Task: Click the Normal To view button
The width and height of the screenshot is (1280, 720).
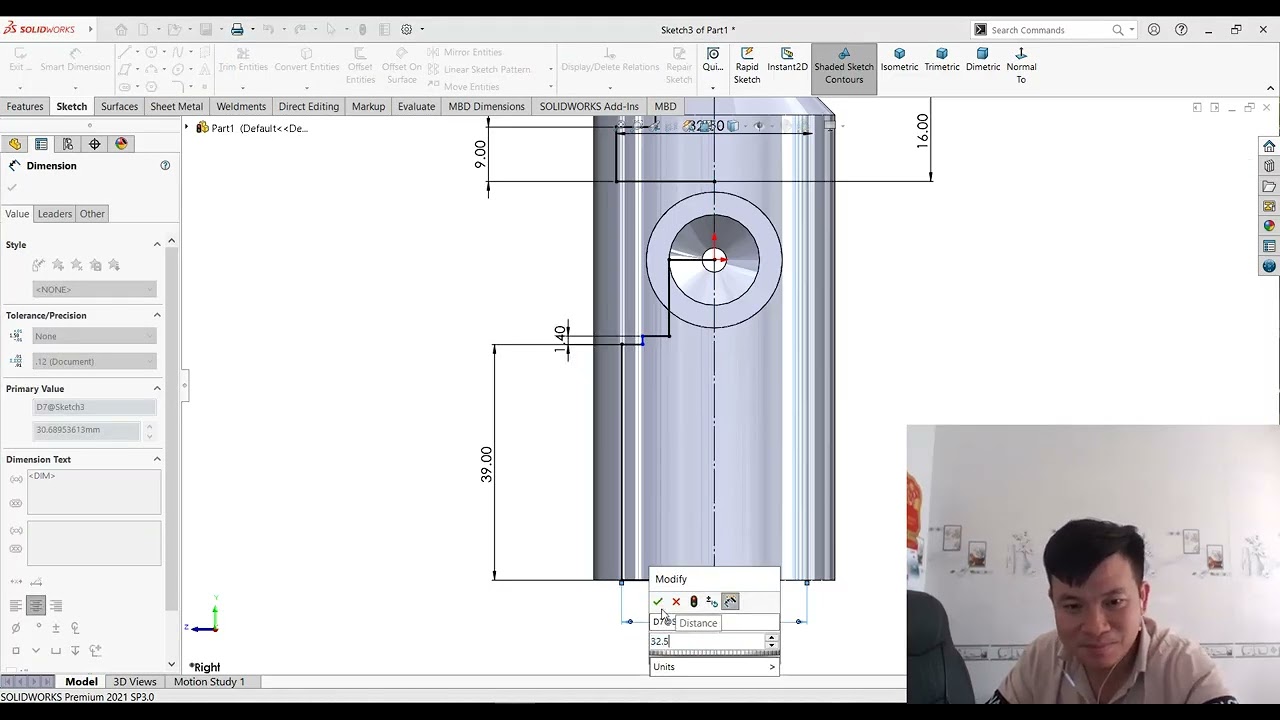Action: [1021, 66]
